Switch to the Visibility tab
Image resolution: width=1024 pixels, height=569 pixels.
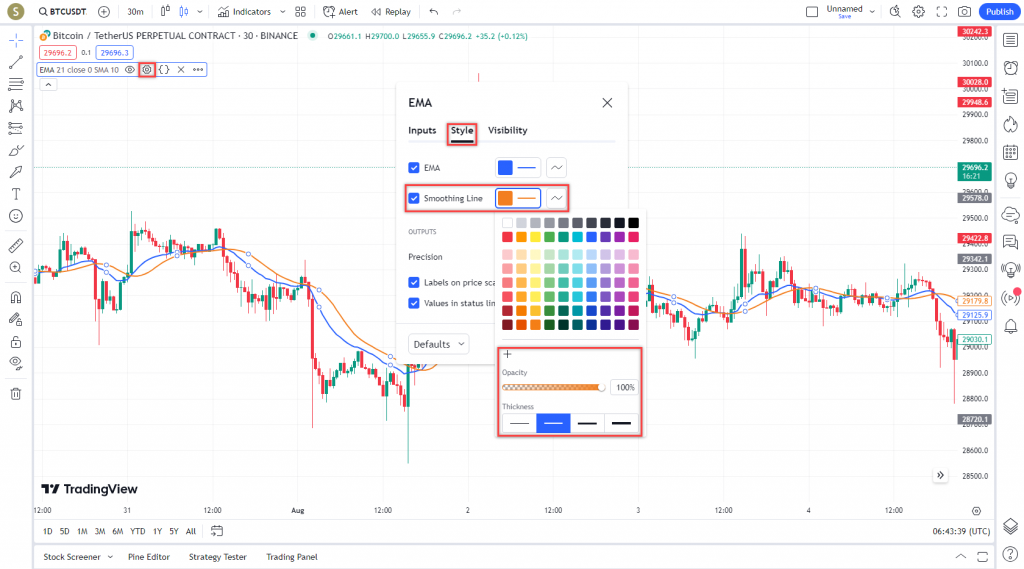[507, 131]
